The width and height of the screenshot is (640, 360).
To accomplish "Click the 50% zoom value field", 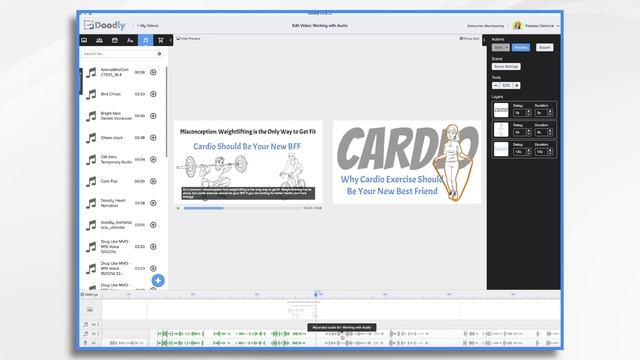I will (x=506, y=85).
